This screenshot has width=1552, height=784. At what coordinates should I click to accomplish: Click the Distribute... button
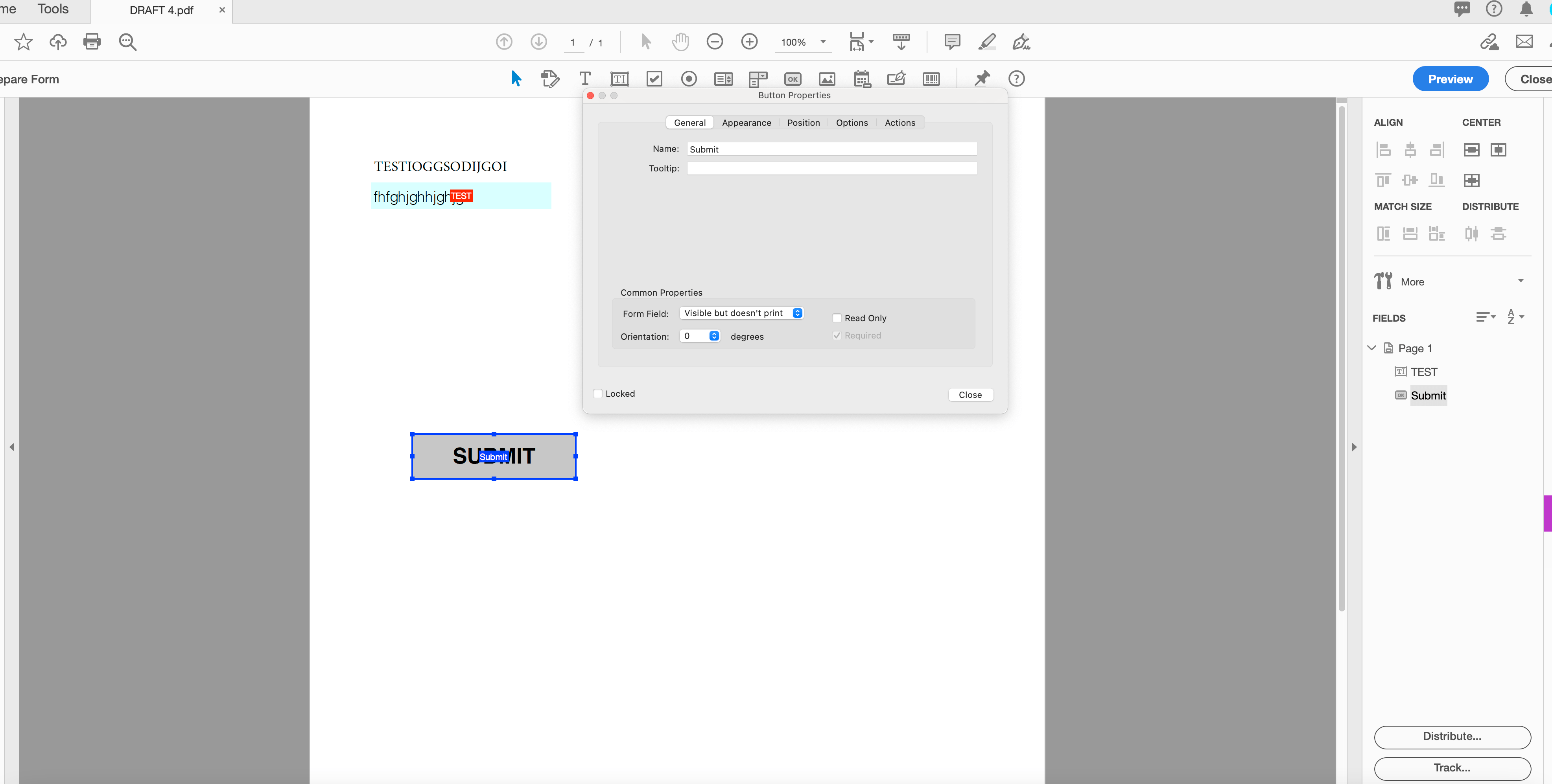(1452, 736)
